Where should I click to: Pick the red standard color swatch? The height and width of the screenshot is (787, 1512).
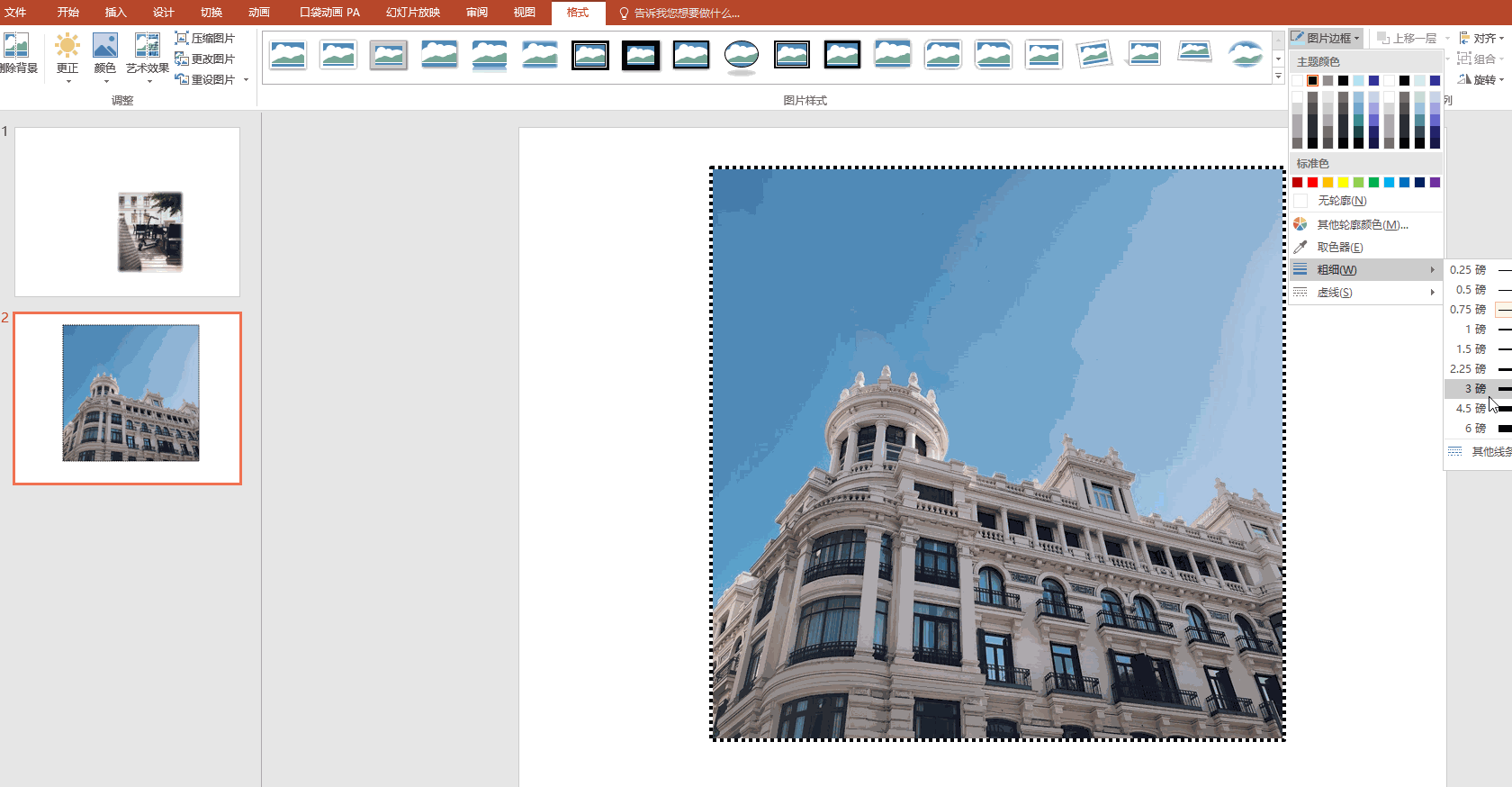(x=1312, y=183)
